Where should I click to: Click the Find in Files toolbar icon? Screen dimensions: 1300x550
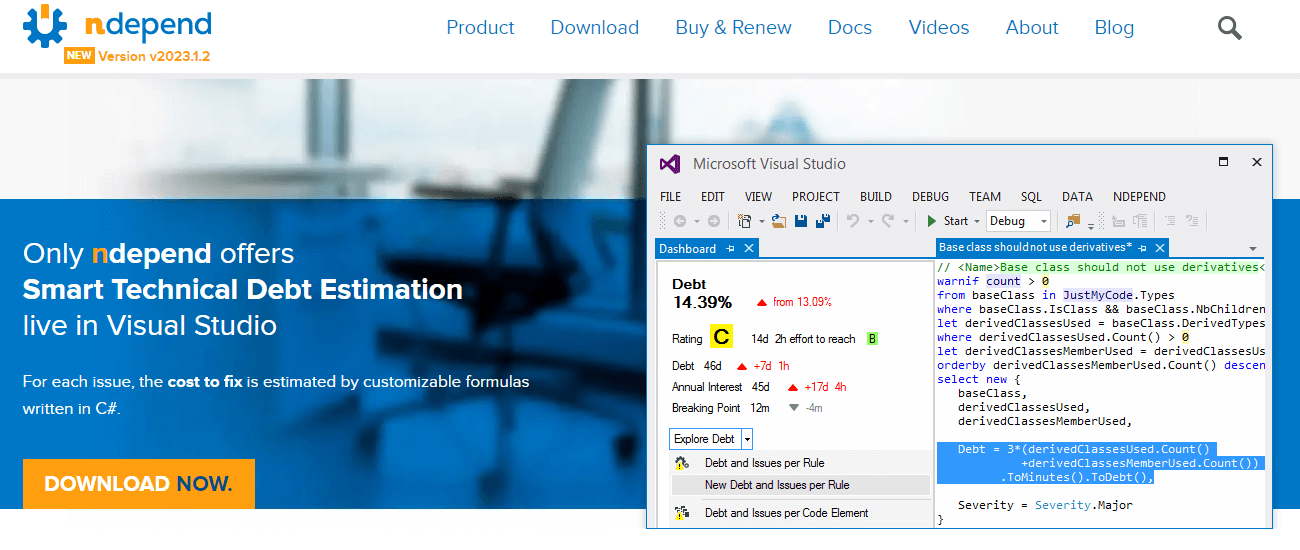click(x=1073, y=221)
